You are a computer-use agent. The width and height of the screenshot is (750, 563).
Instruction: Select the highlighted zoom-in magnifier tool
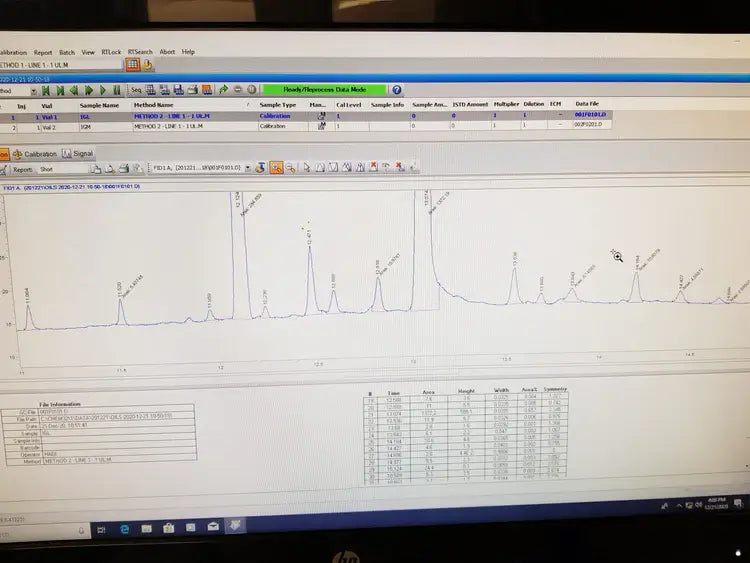(276, 168)
